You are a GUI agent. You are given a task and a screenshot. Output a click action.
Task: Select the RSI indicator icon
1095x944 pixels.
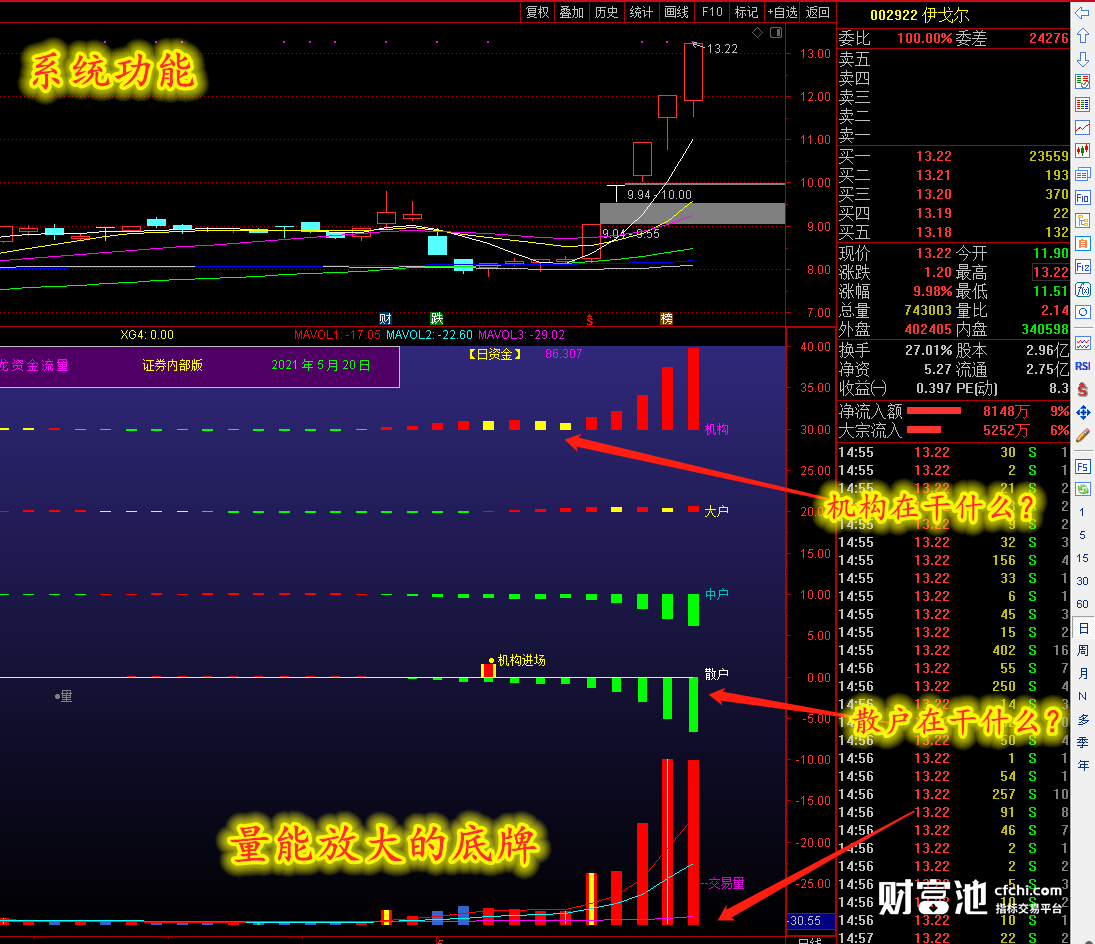(x=1082, y=366)
